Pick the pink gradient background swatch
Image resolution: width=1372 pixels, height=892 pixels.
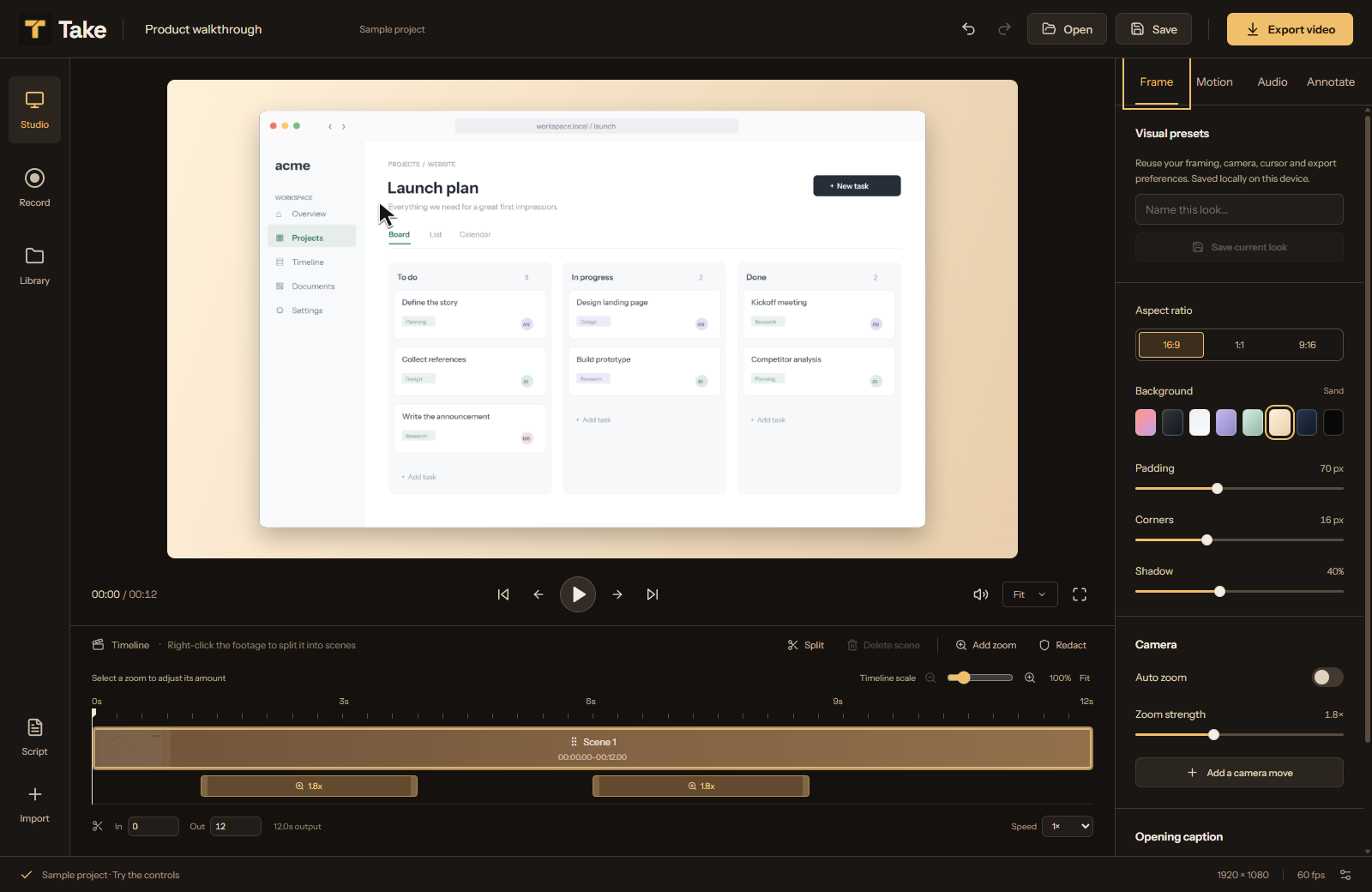point(1146,422)
